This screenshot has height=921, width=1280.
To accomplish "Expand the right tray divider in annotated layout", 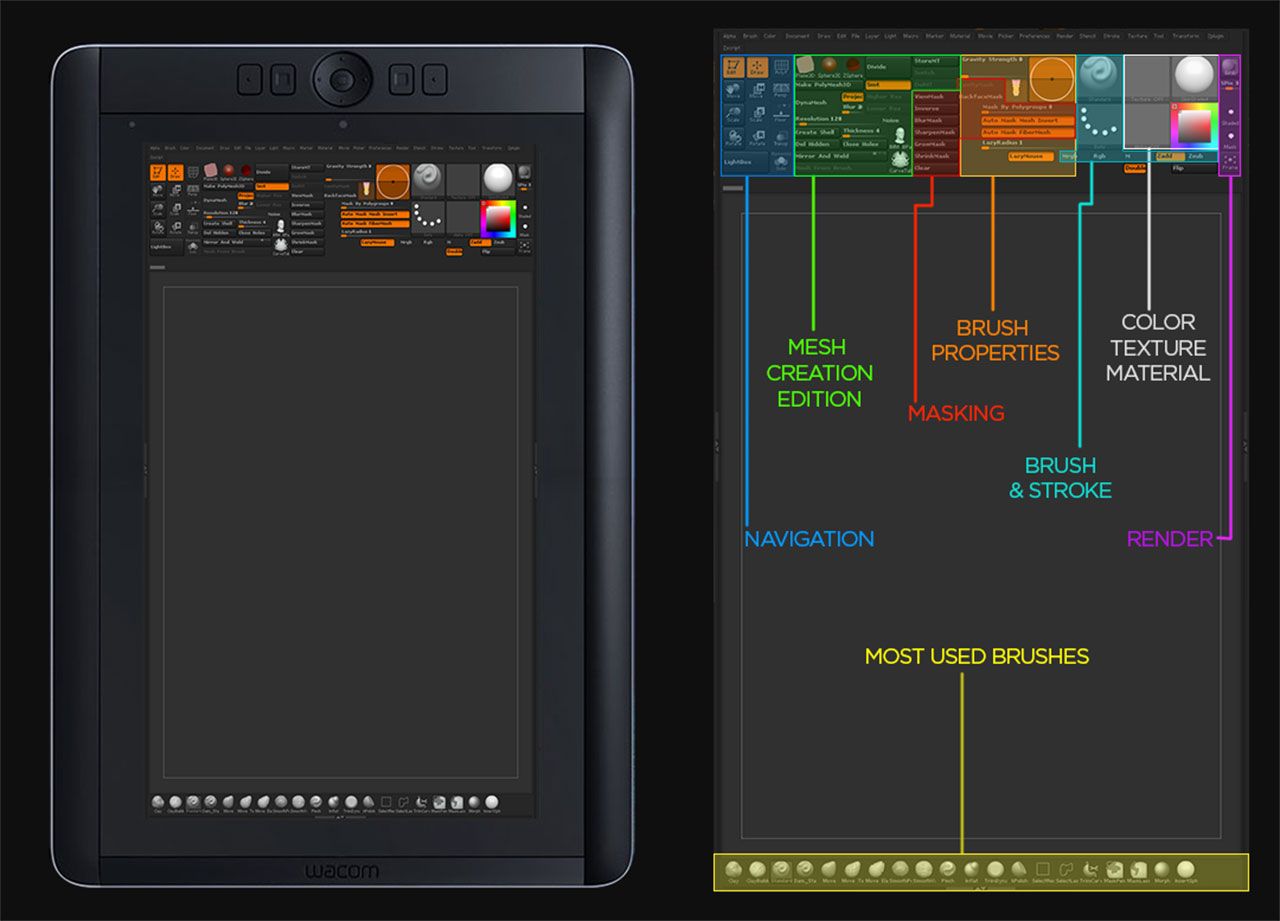I will (1245, 446).
